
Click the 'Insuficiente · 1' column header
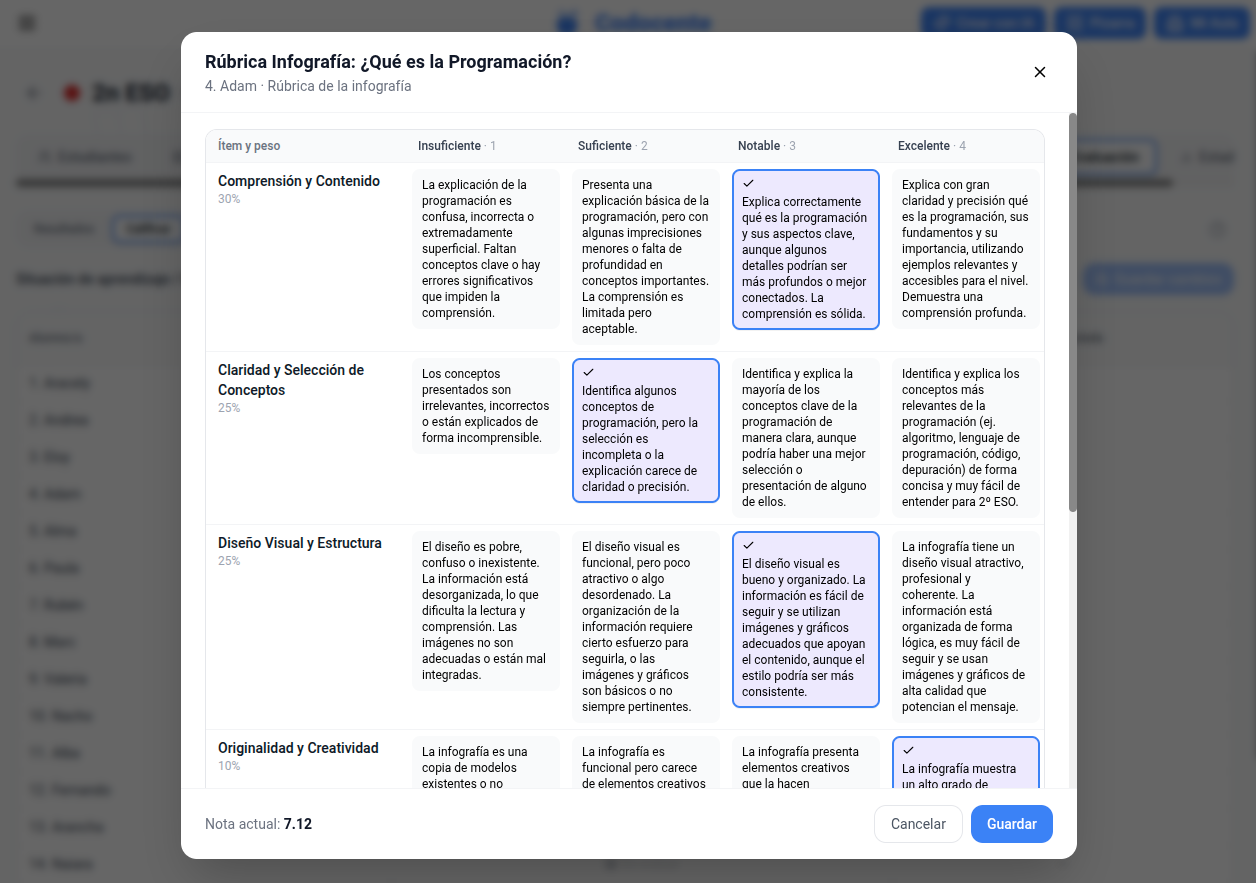[x=457, y=146]
